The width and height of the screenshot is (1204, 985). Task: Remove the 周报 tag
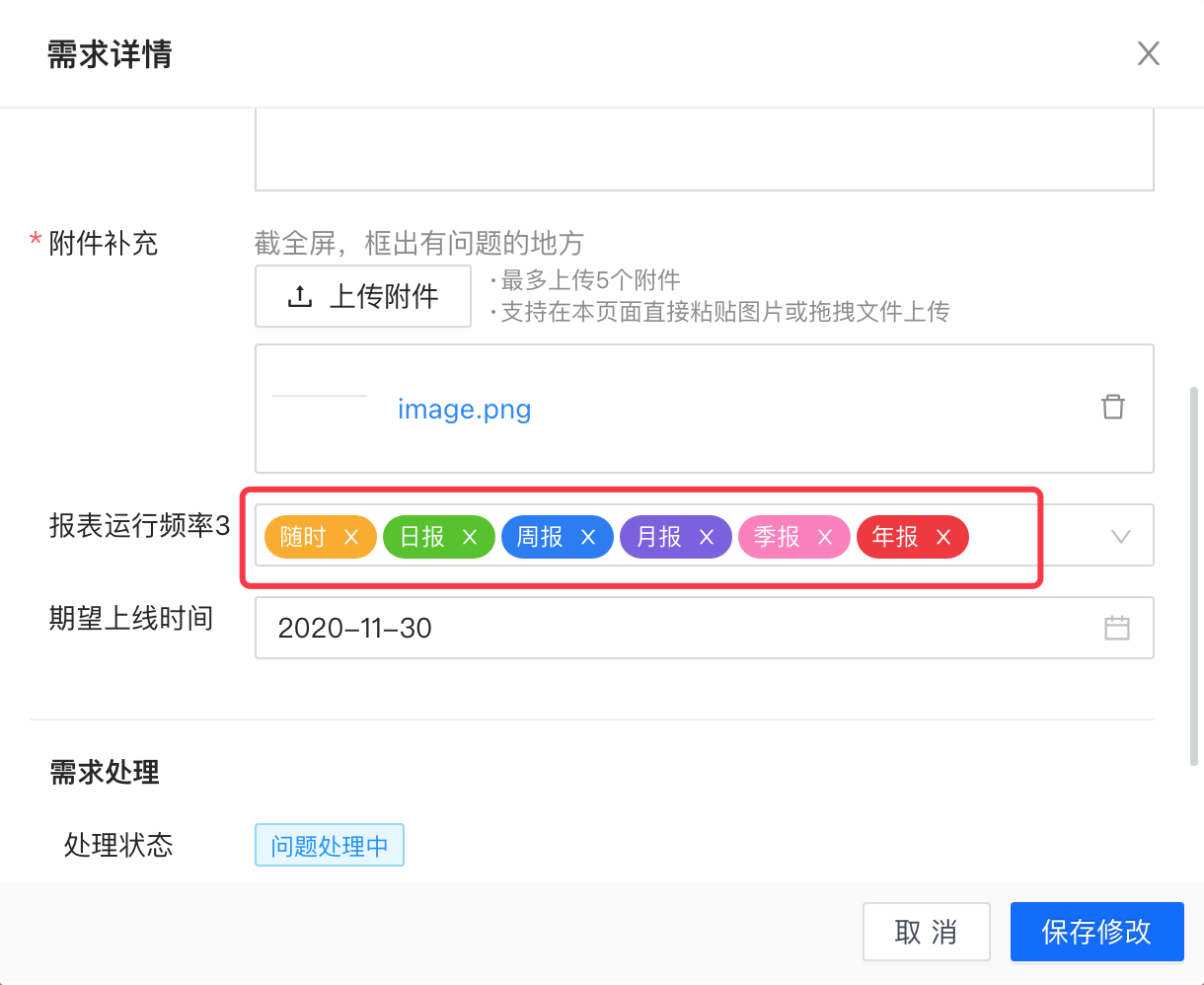click(x=588, y=537)
